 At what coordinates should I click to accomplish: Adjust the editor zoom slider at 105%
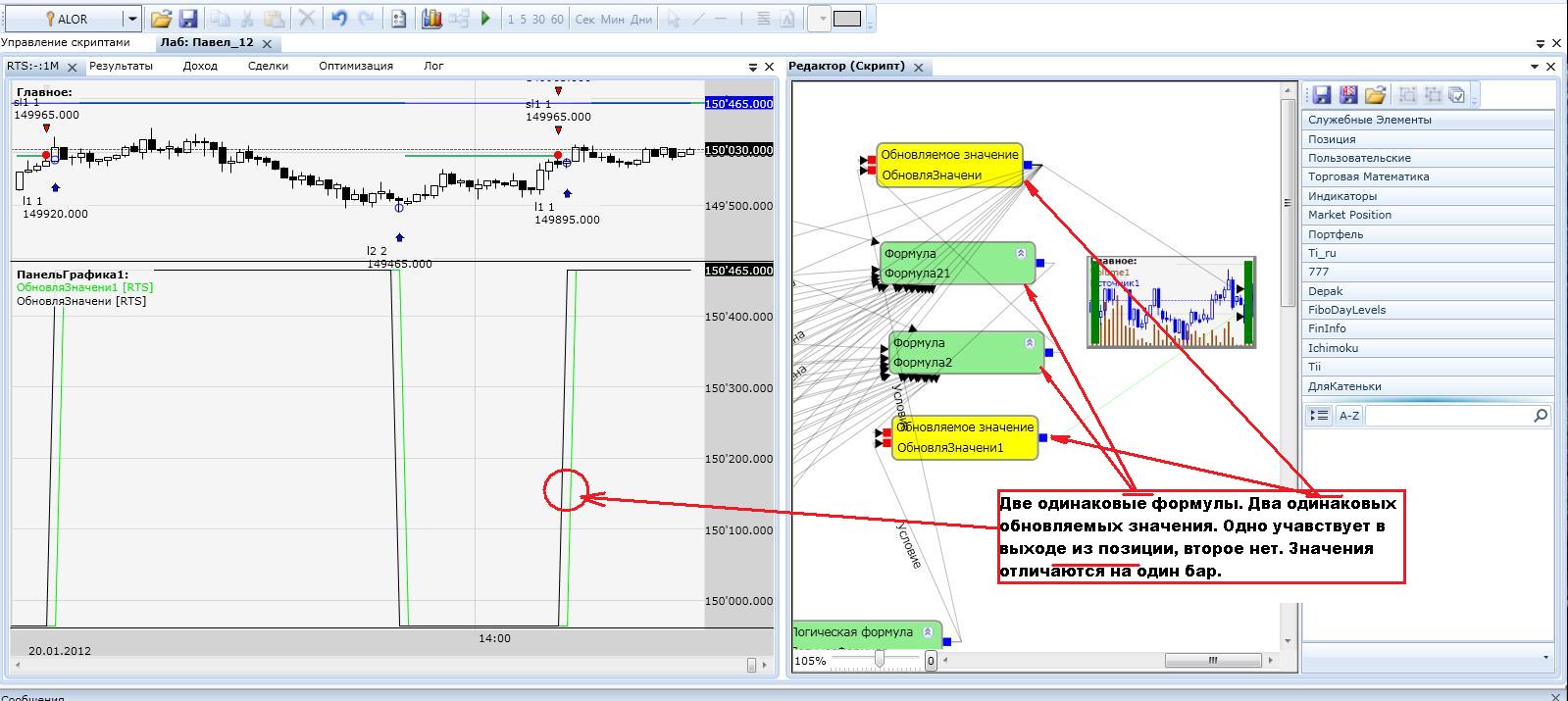880,660
